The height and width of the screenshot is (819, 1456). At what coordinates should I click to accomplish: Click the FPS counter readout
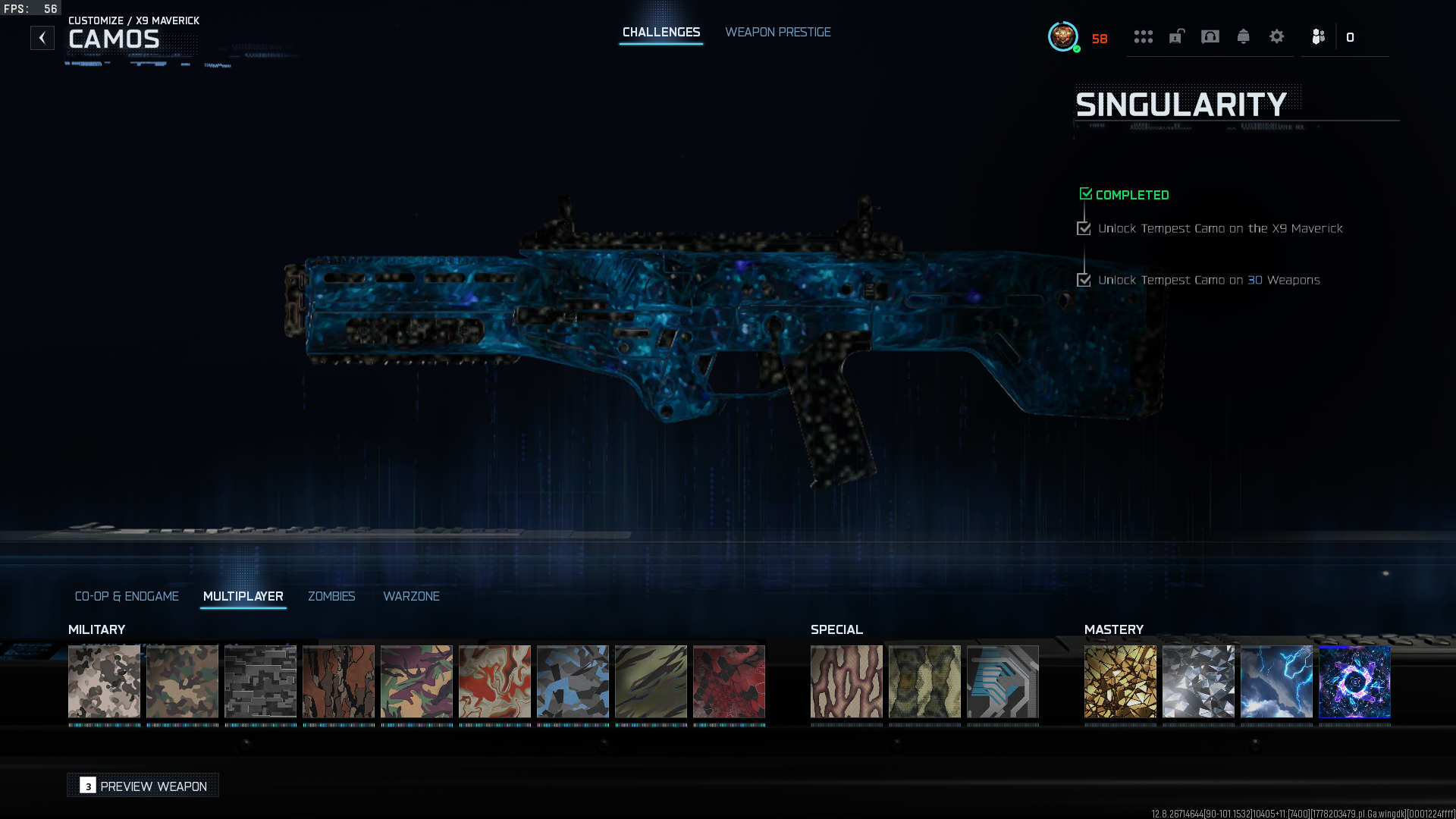click(x=30, y=8)
